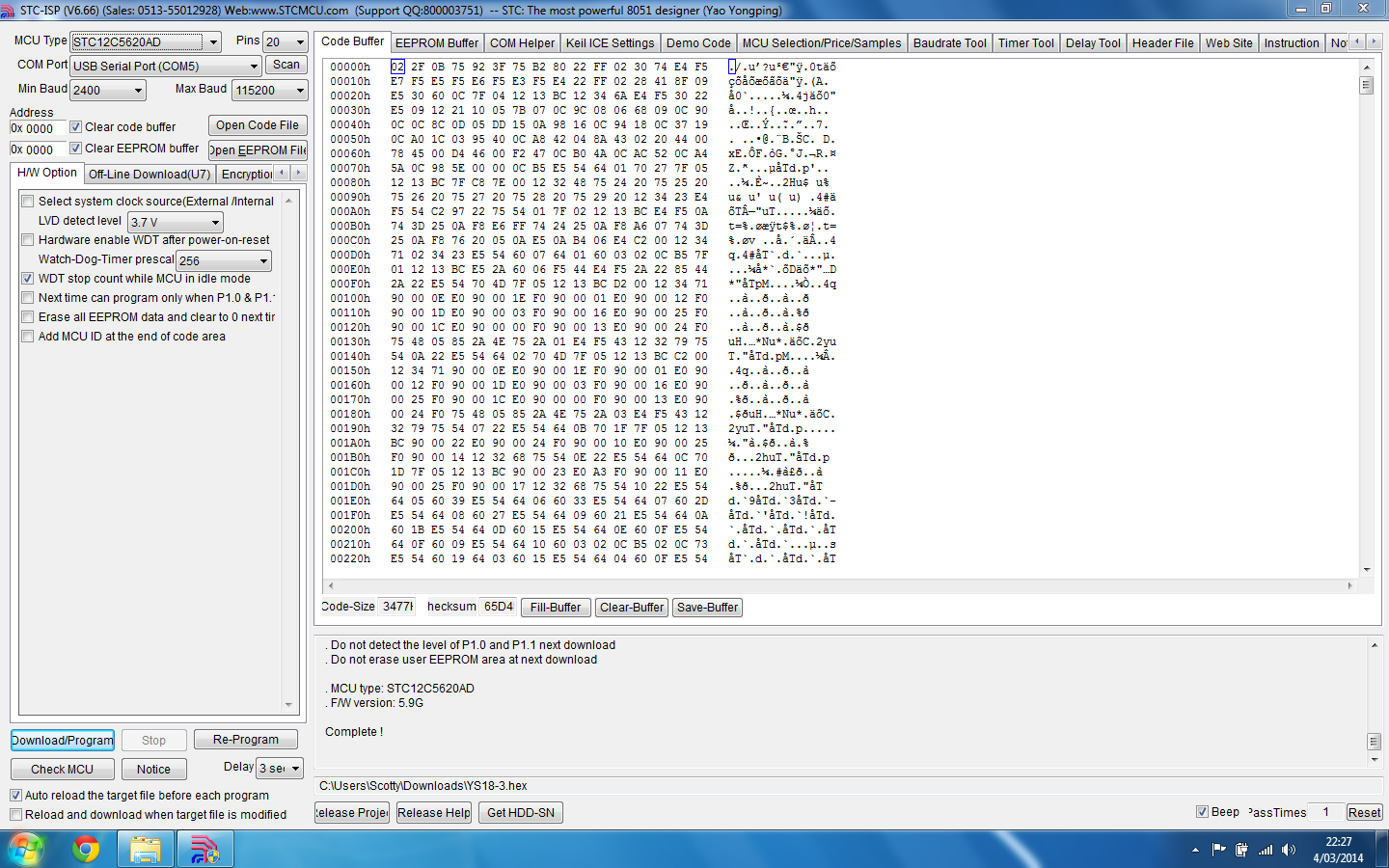The height and width of the screenshot is (868, 1389).
Task: Click Open Code File button
Action: coord(258,125)
